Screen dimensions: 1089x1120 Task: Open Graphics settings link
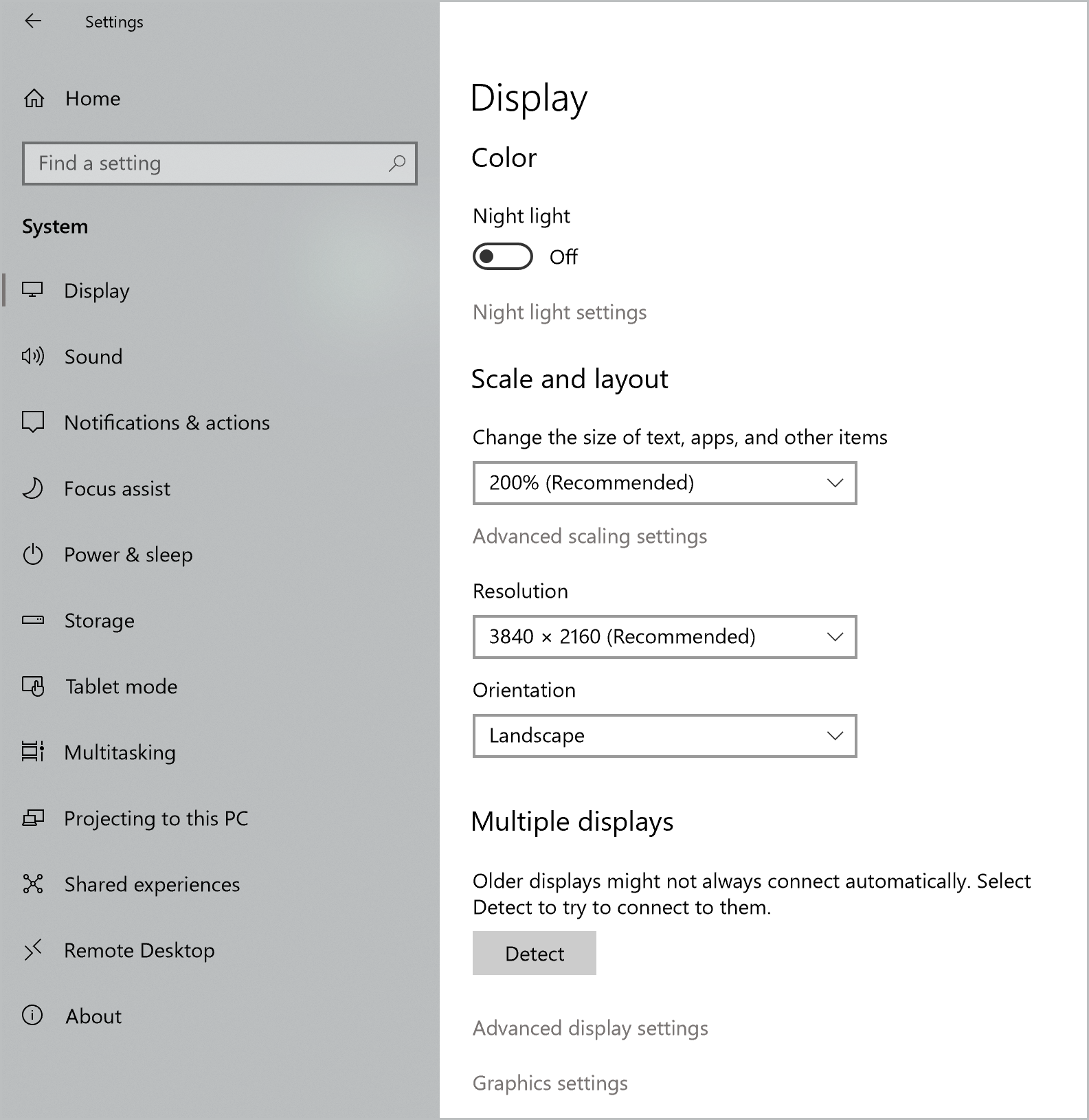click(550, 1084)
